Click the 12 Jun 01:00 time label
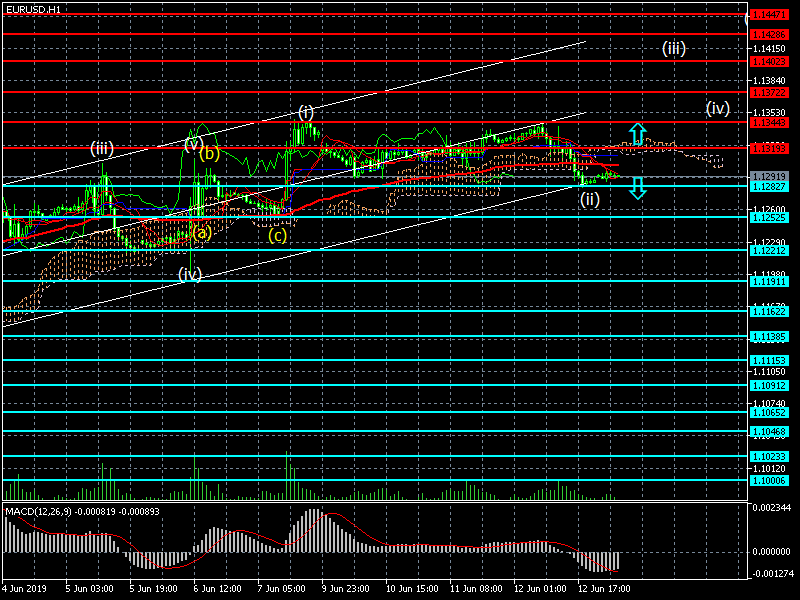The width and height of the screenshot is (800, 600). (540, 589)
